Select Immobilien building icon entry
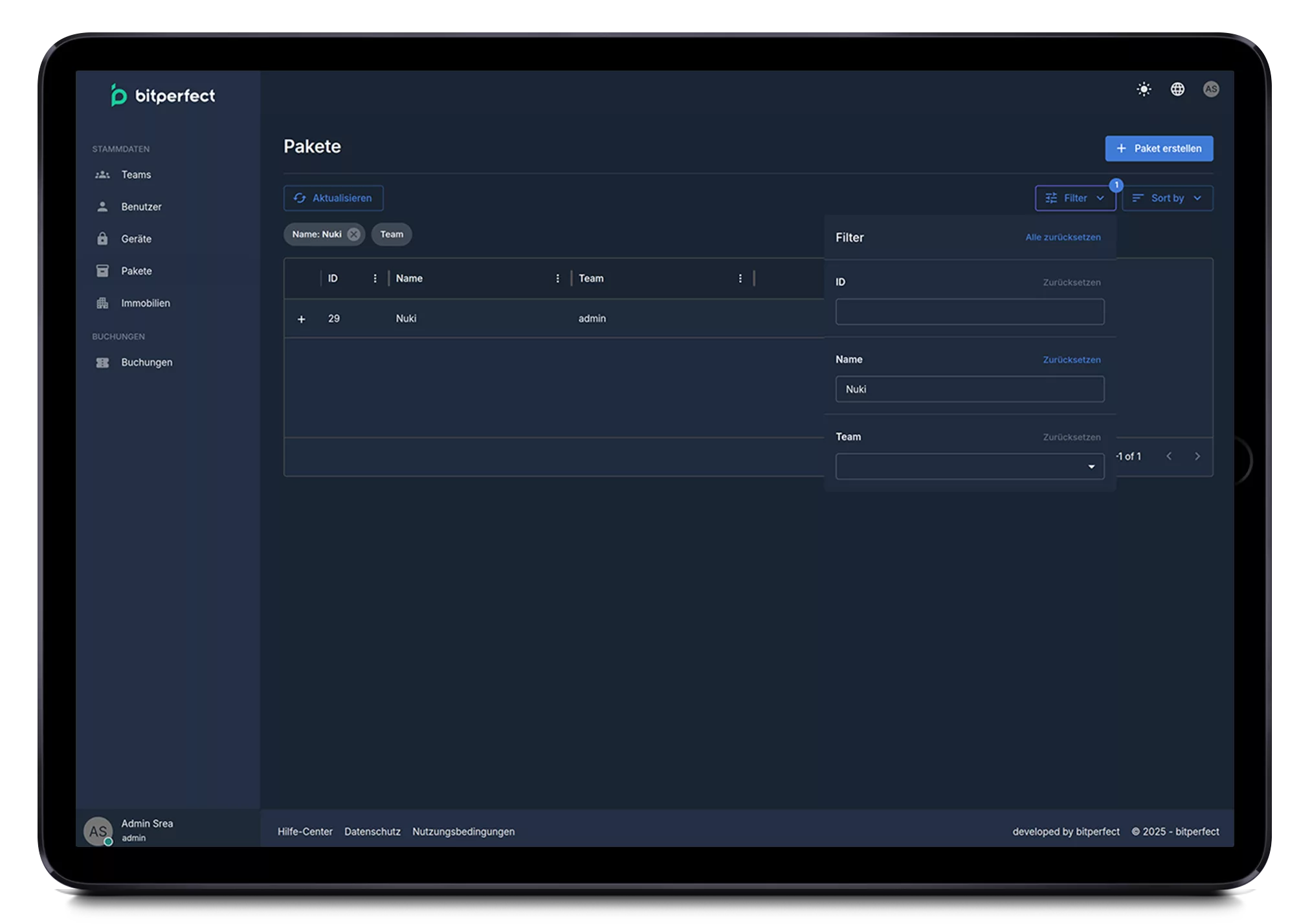Viewport: 1310px width, 924px height. coord(145,303)
